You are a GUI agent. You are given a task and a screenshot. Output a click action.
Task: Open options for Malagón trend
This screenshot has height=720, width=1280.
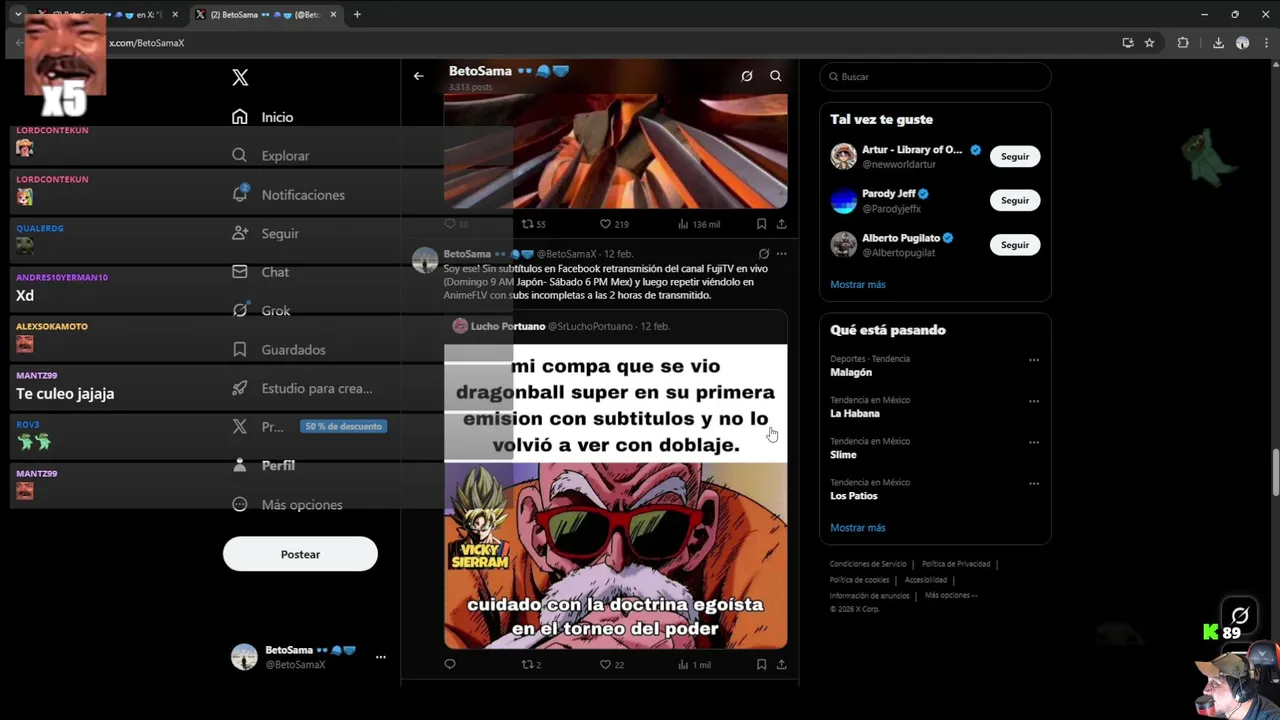click(x=1034, y=360)
